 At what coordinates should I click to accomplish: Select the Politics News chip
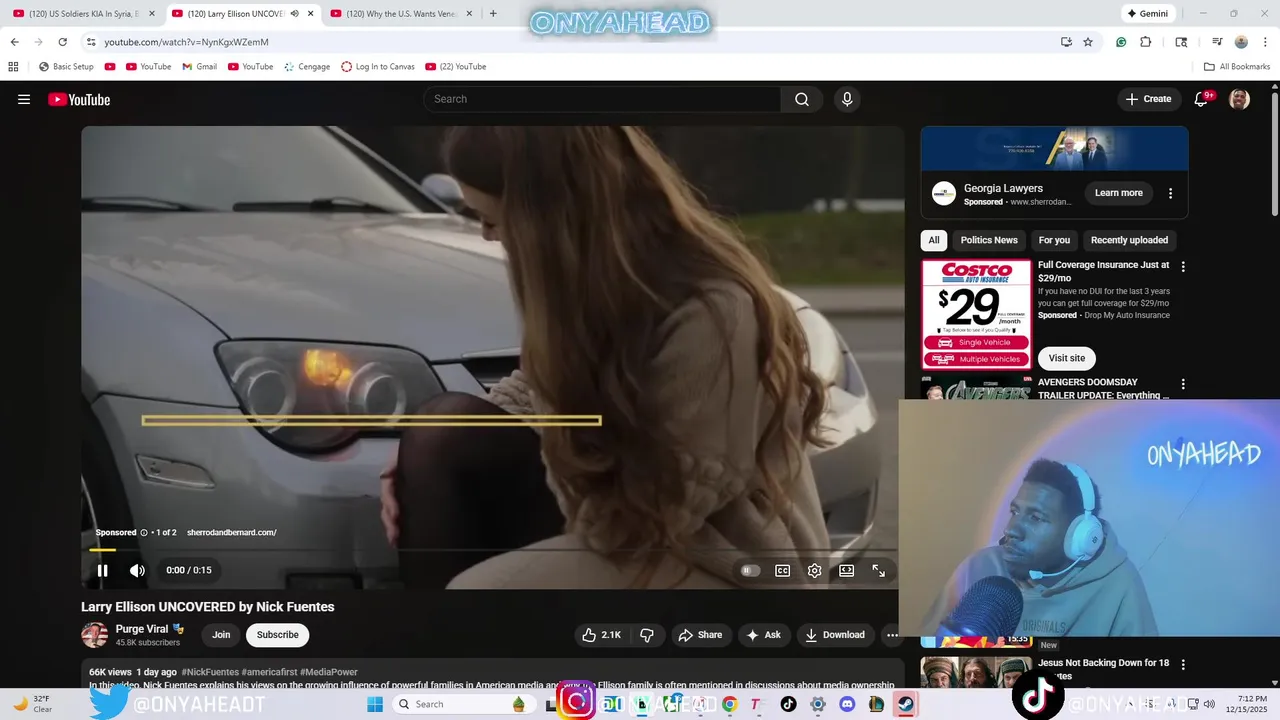989,240
